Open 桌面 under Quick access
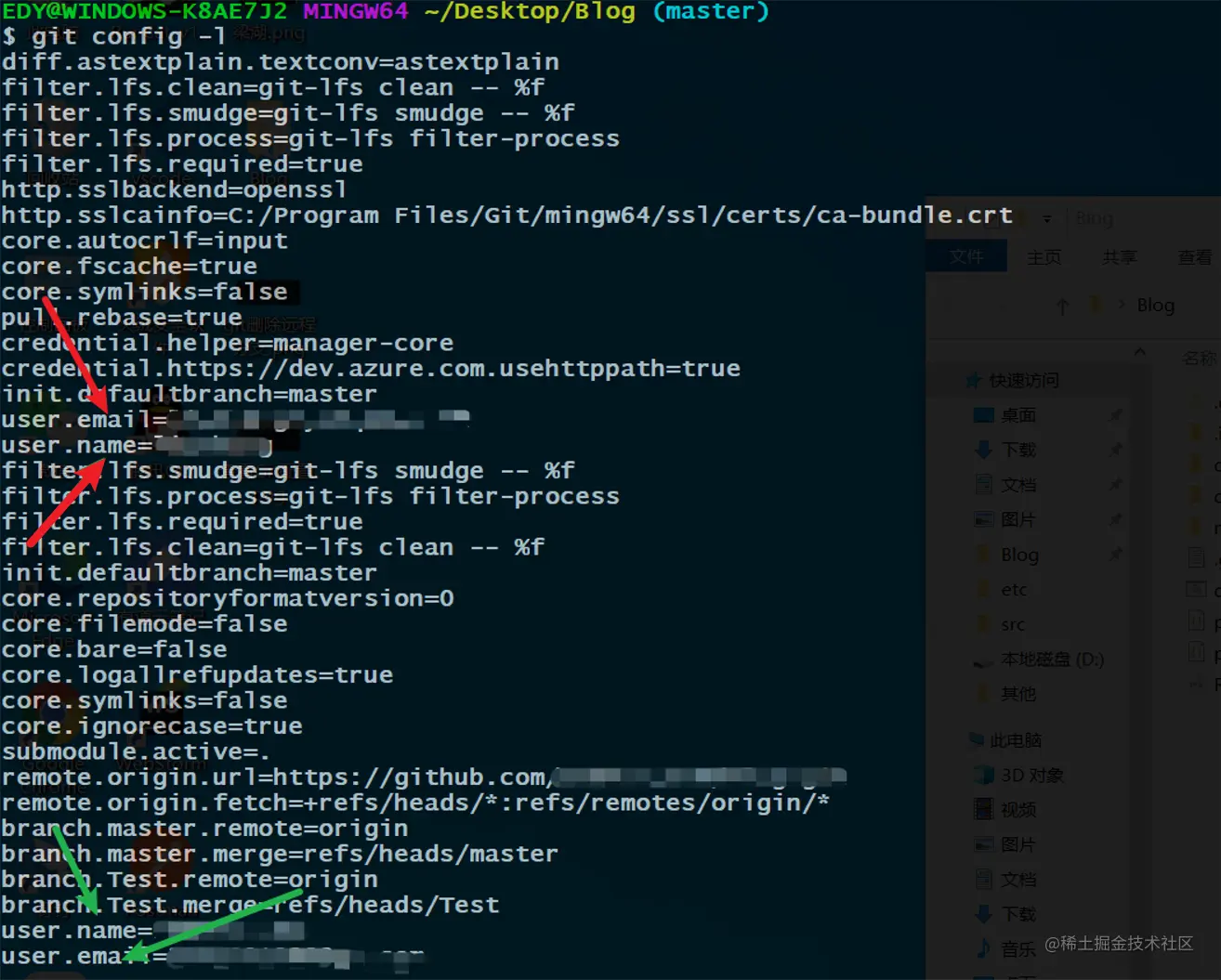Viewport: 1221px width, 980px height. [1018, 415]
